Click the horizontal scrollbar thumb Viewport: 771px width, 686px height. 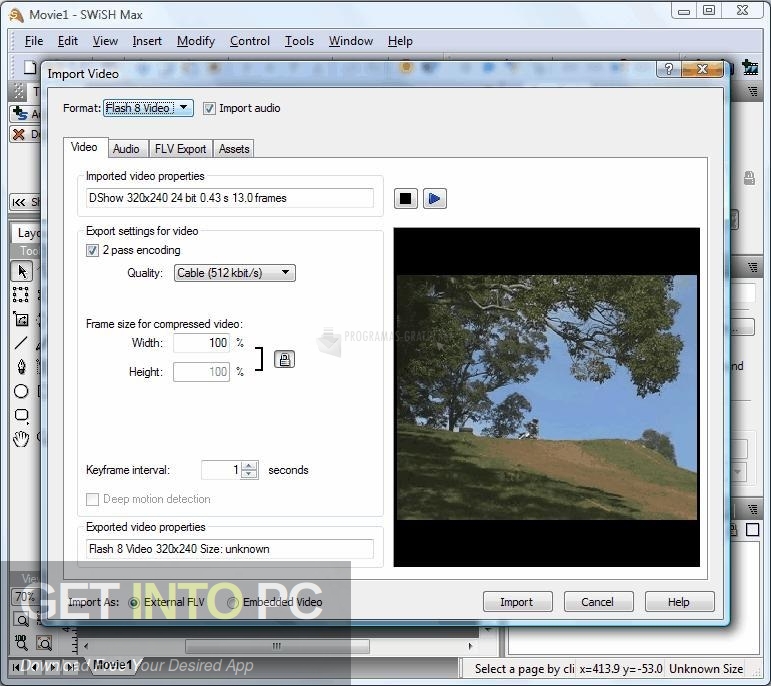click(277, 646)
